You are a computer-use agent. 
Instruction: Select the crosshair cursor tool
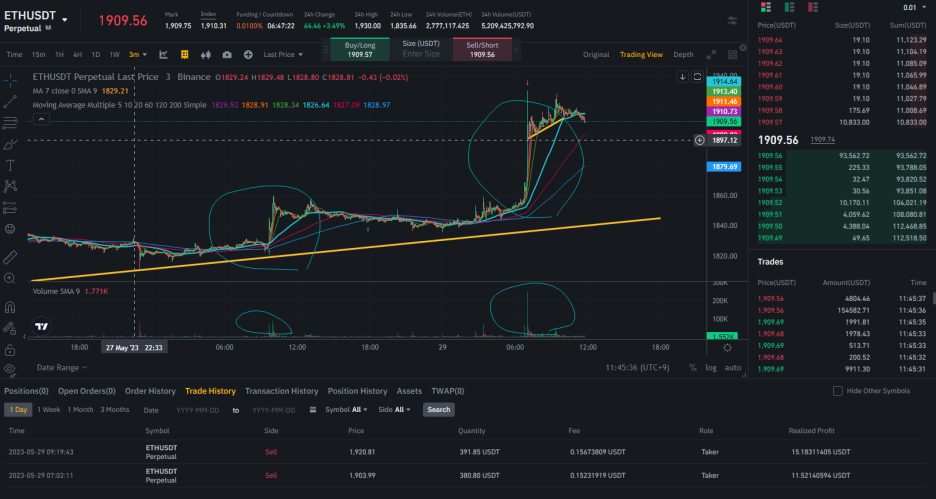(x=10, y=80)
